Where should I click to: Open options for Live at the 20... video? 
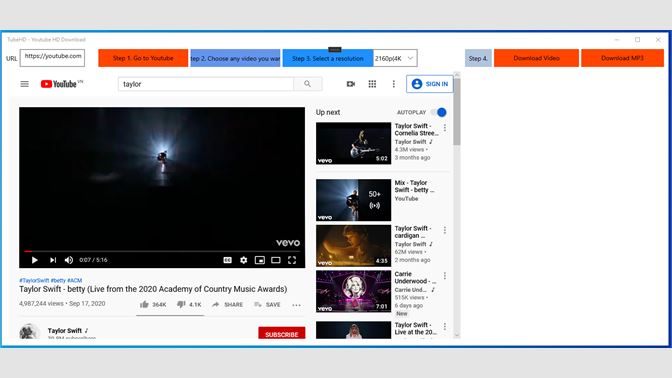(445, 327)
